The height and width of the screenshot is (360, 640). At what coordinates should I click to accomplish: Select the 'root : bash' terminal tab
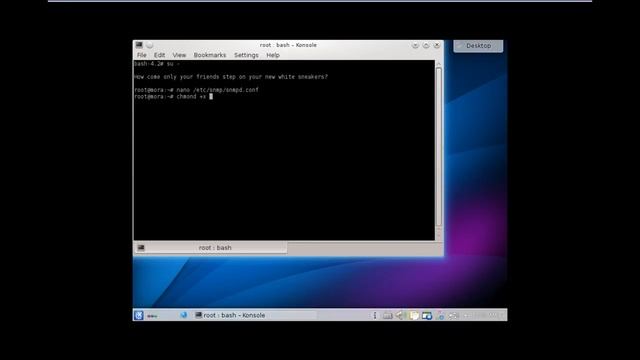tap(211, 248)
